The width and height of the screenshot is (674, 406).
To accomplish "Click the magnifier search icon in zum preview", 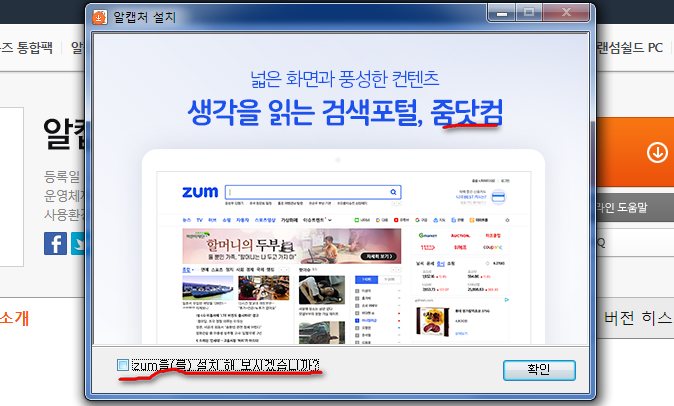I will (393, 192).
